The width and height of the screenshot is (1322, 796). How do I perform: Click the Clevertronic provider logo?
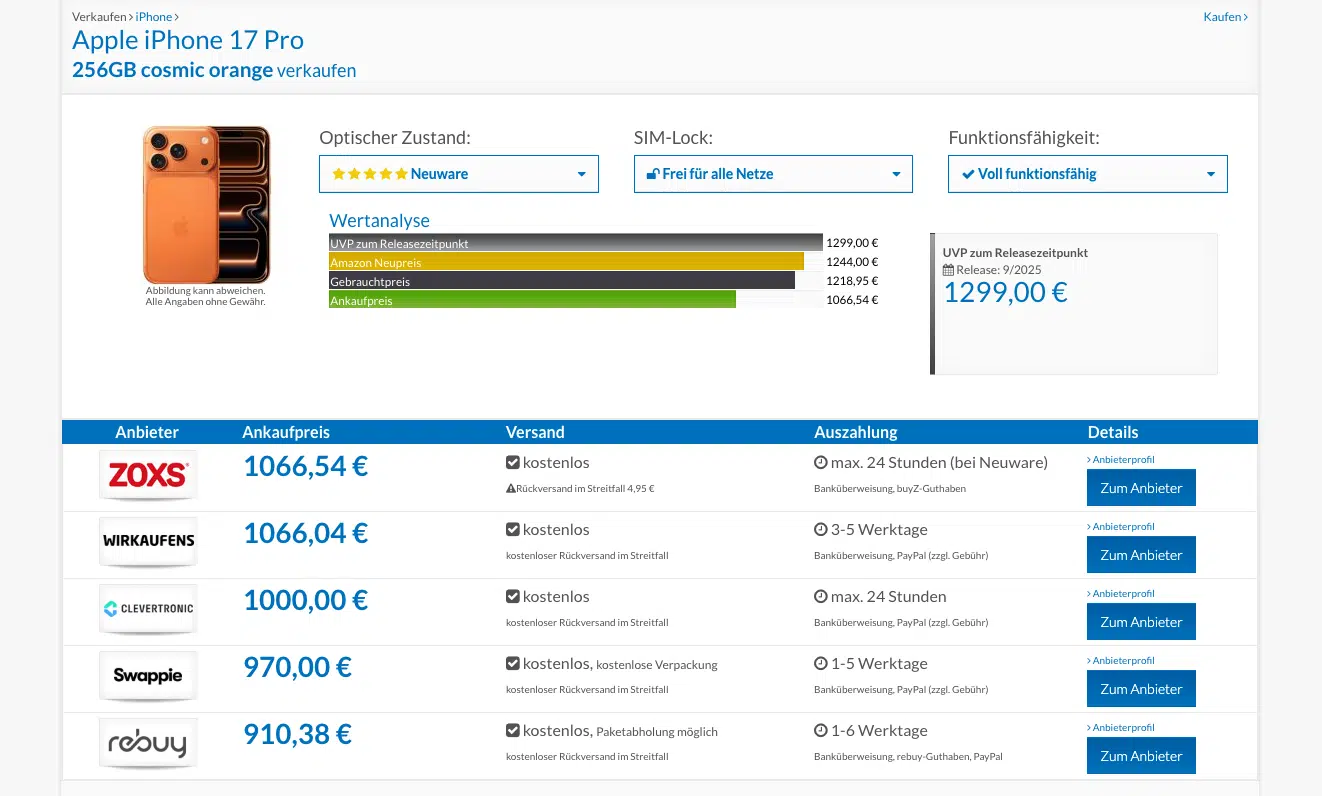(x=148, y=608)
